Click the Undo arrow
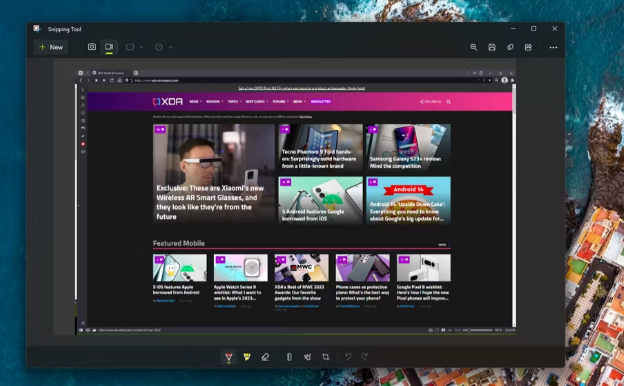This screenshot has height=386, width=624. click(x=348, y=357)
